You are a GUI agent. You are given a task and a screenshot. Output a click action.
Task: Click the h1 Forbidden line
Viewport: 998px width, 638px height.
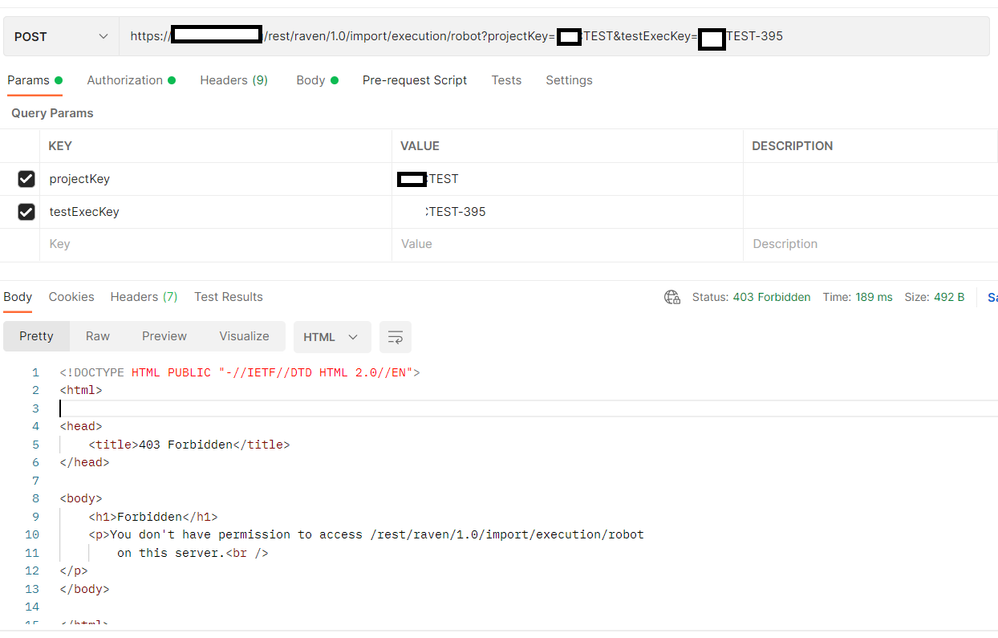pyautogui.click(x=153, y=516)
